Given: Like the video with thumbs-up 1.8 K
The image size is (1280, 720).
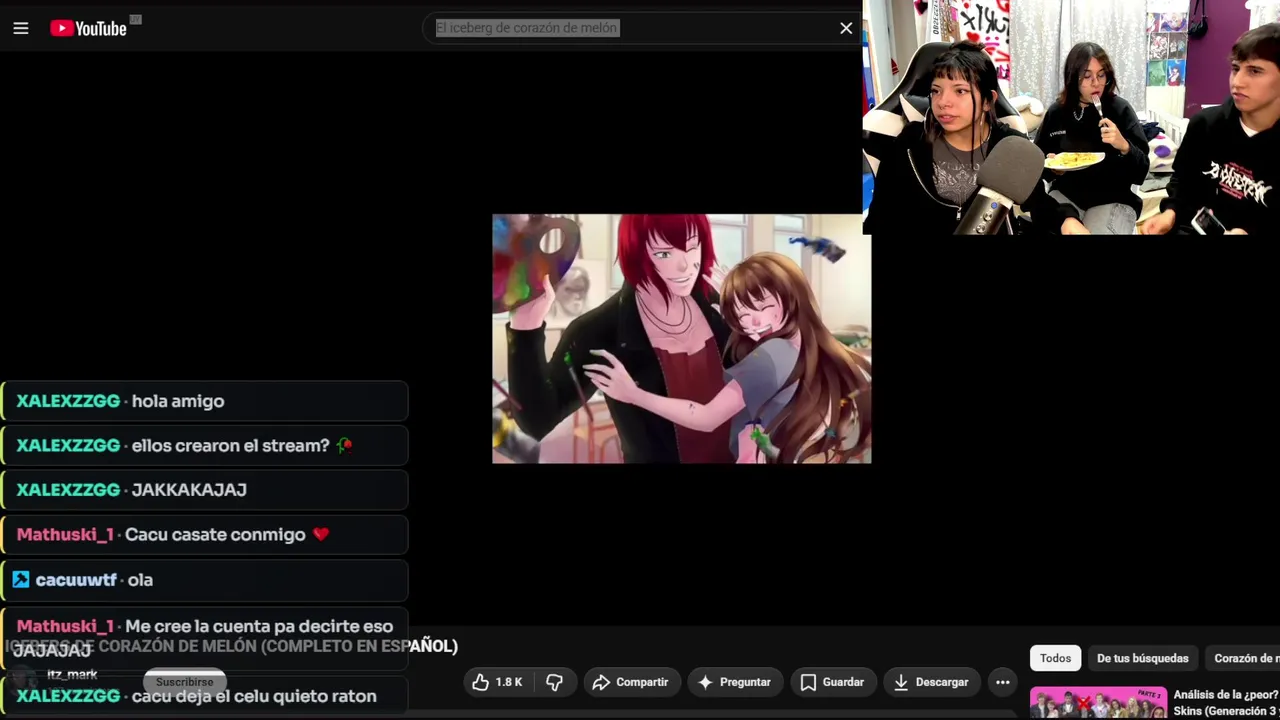Looking at the screenshot, I should point(498,682).
